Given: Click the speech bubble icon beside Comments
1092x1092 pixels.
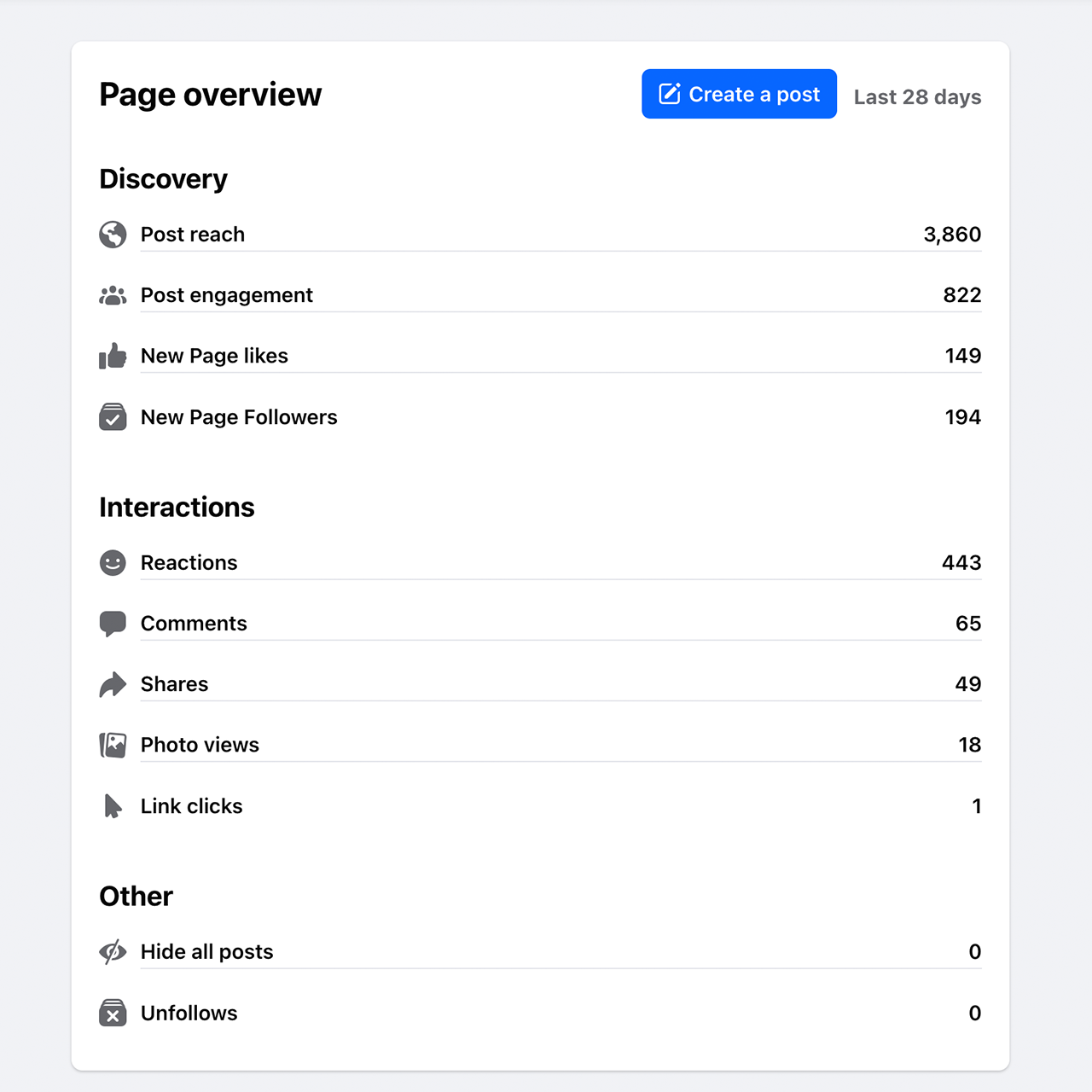Looking at the screenshot, I should [x=113, y=624].
